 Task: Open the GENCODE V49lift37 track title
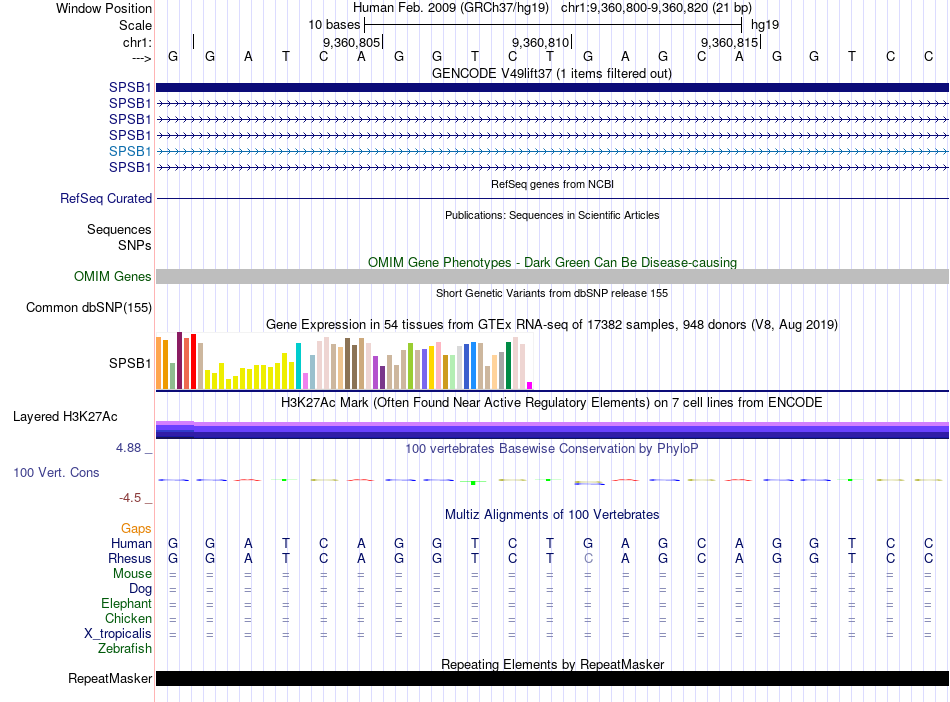[x=551, y=73]
